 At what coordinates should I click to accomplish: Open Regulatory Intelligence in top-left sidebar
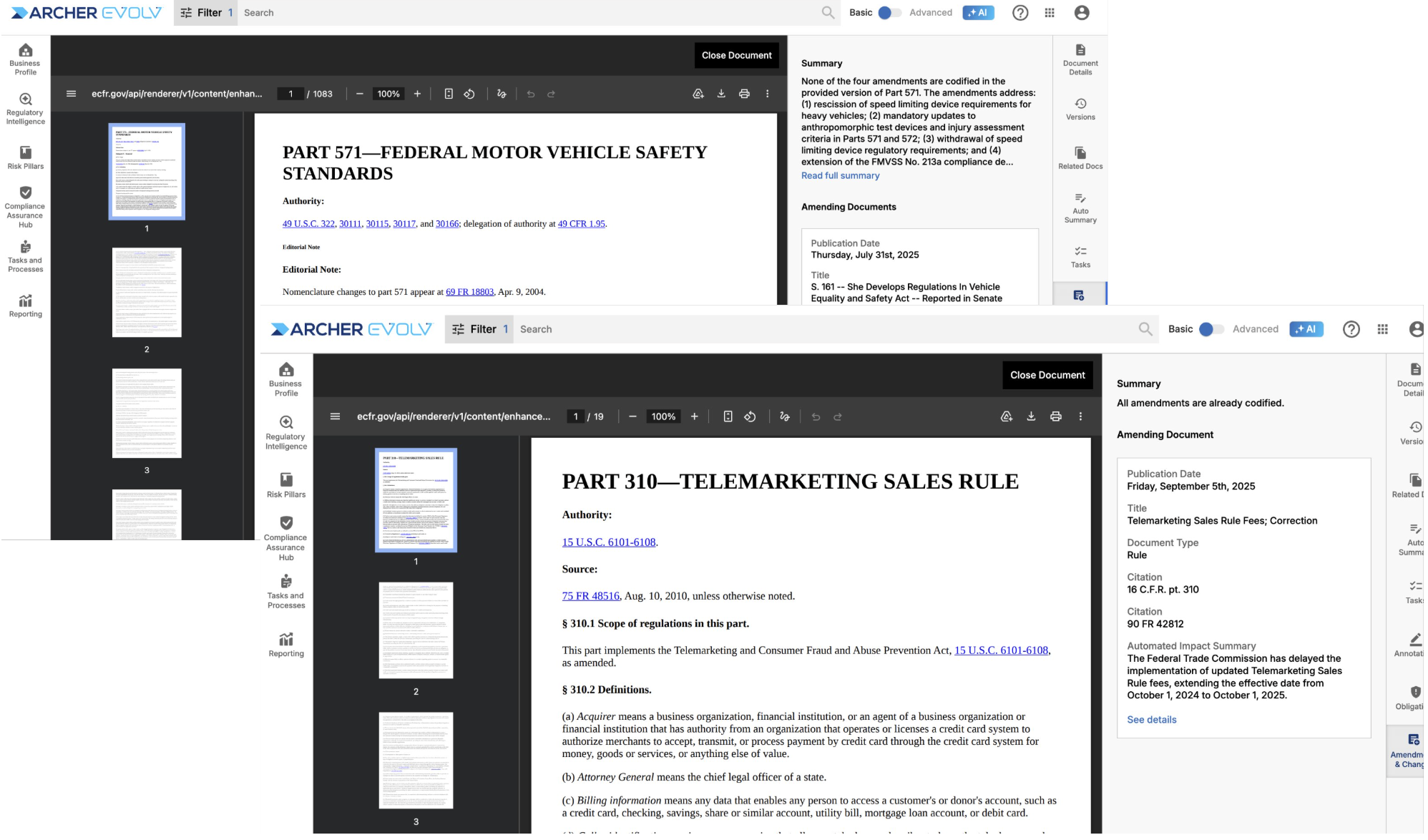(25, 108)
